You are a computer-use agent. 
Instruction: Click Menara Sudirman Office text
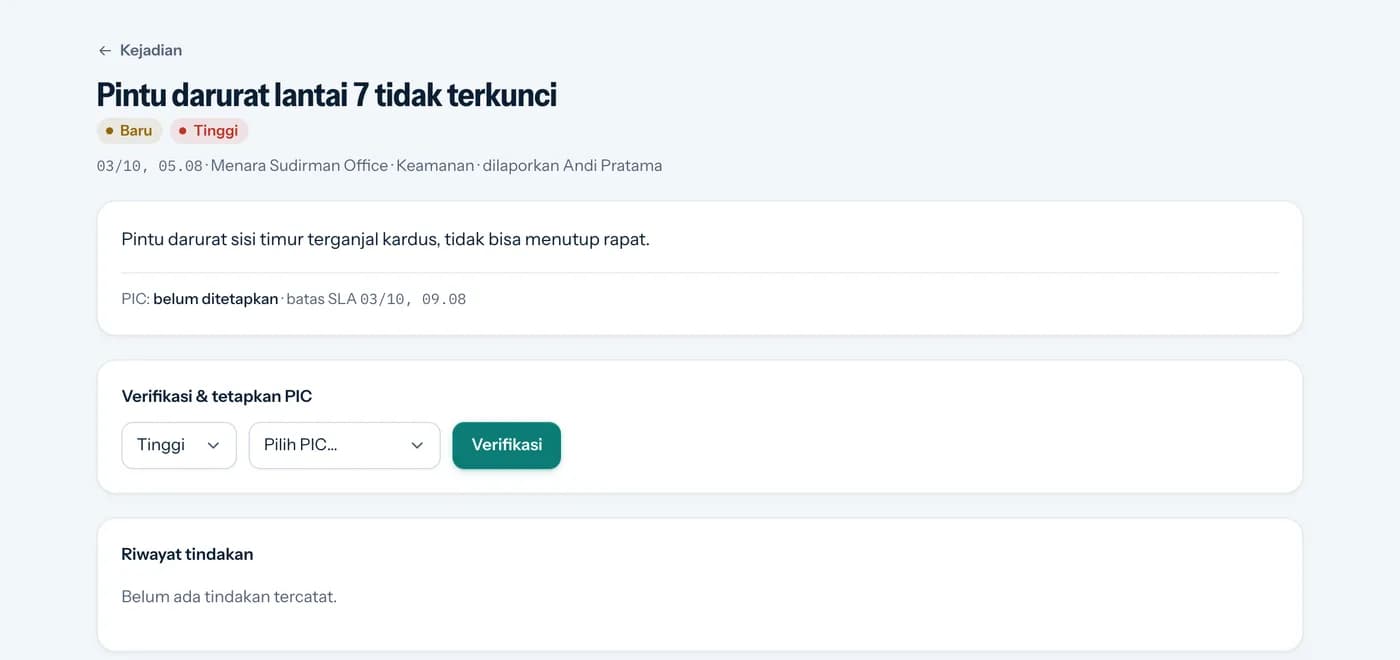(x=300, y=166)
